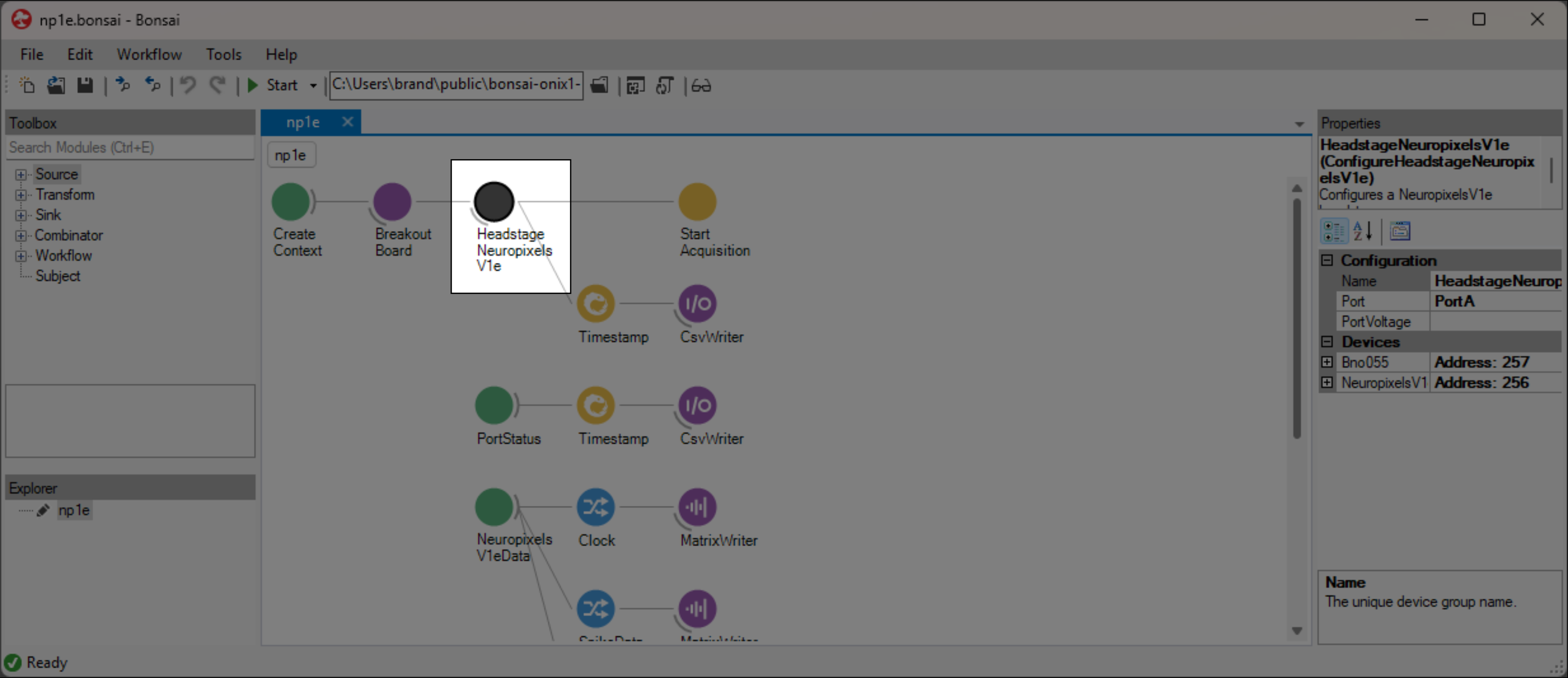Expand the Source category in the Toolbox
The image size is (1568, 678).
point(21,174)
